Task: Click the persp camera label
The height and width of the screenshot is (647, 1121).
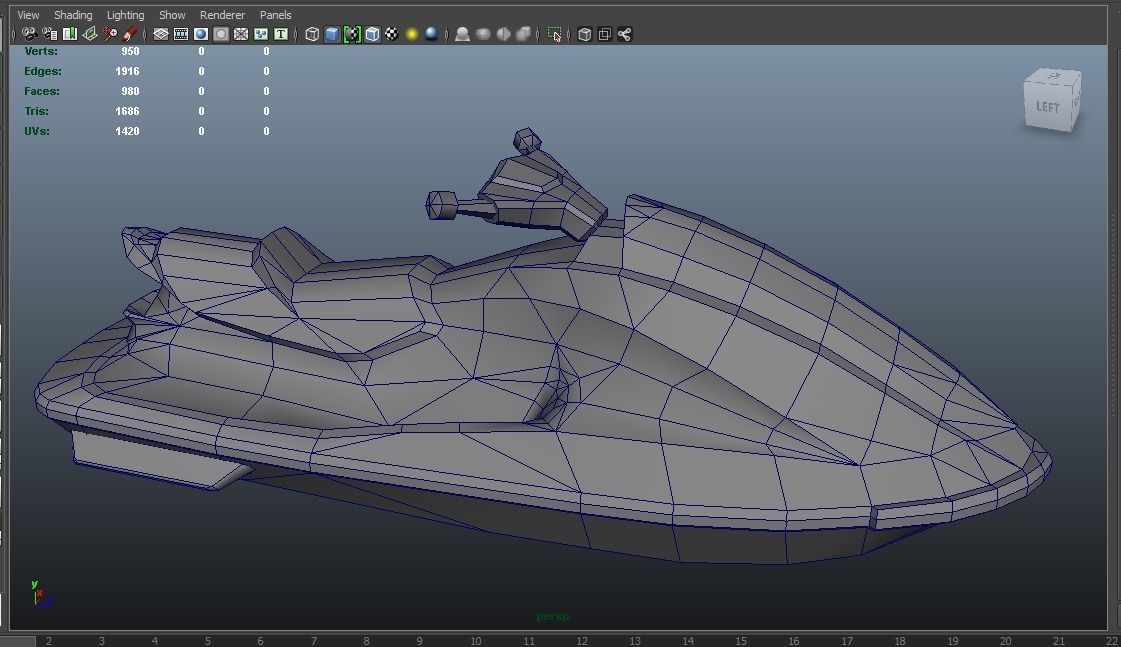Action: coord(553,616)
